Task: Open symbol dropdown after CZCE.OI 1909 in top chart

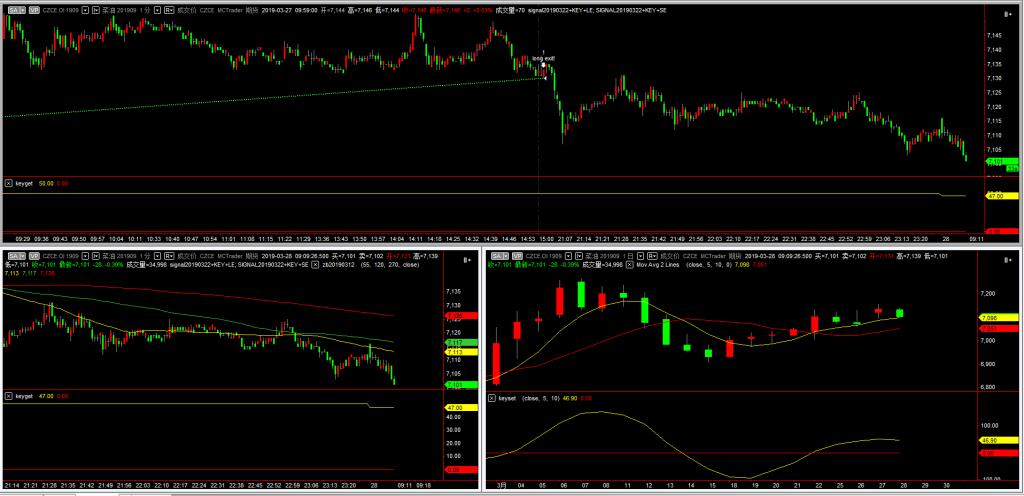Action: pos(86,10)
